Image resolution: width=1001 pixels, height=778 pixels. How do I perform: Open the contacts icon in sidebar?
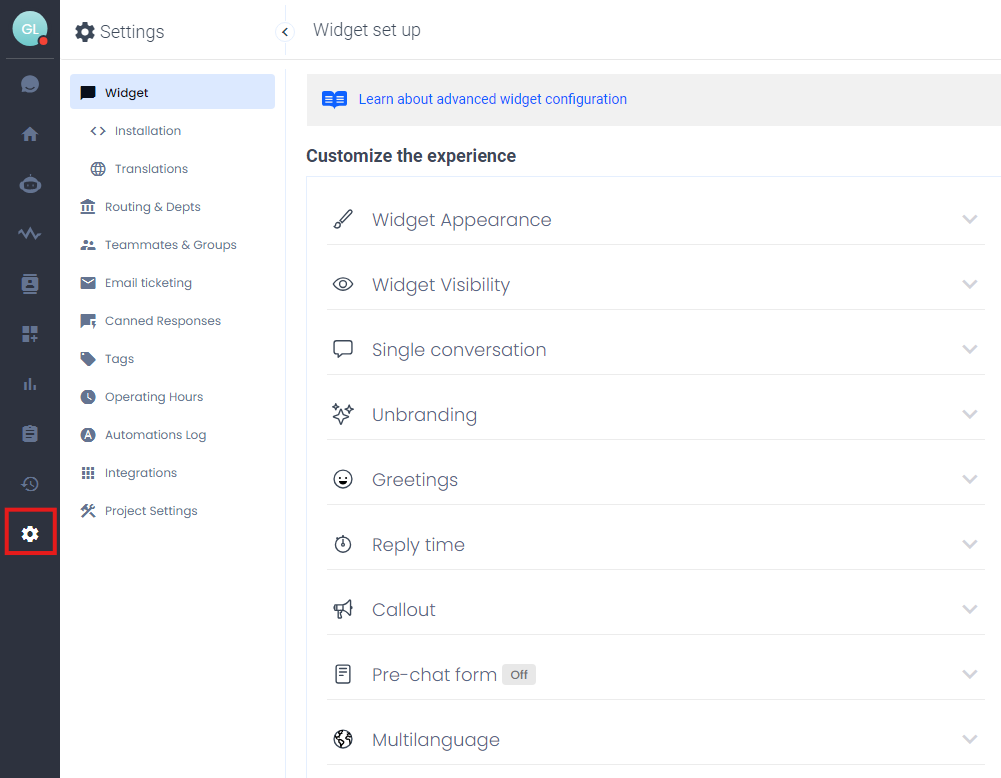coord(30,284)
